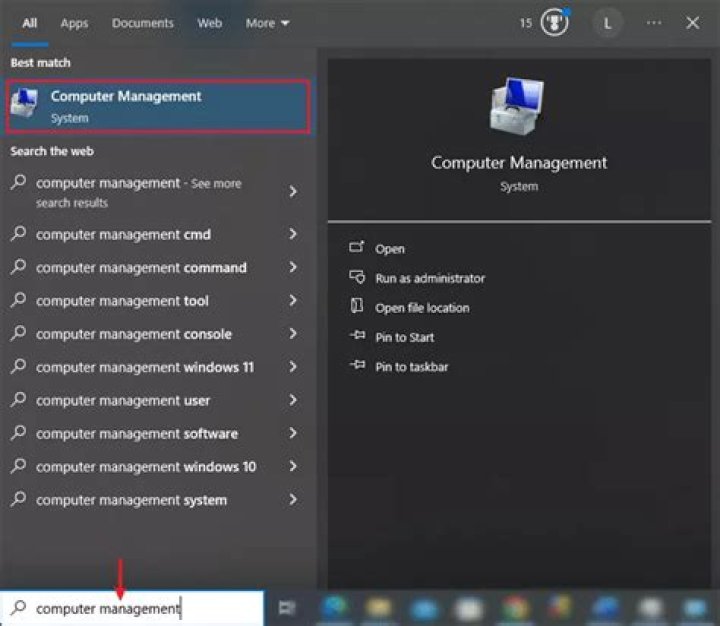Click the Microsoft Rewards trophy icon
Image resolution: width=720 pixels, height=626 pixels.
pyautogui.click(x=554, y=23)
